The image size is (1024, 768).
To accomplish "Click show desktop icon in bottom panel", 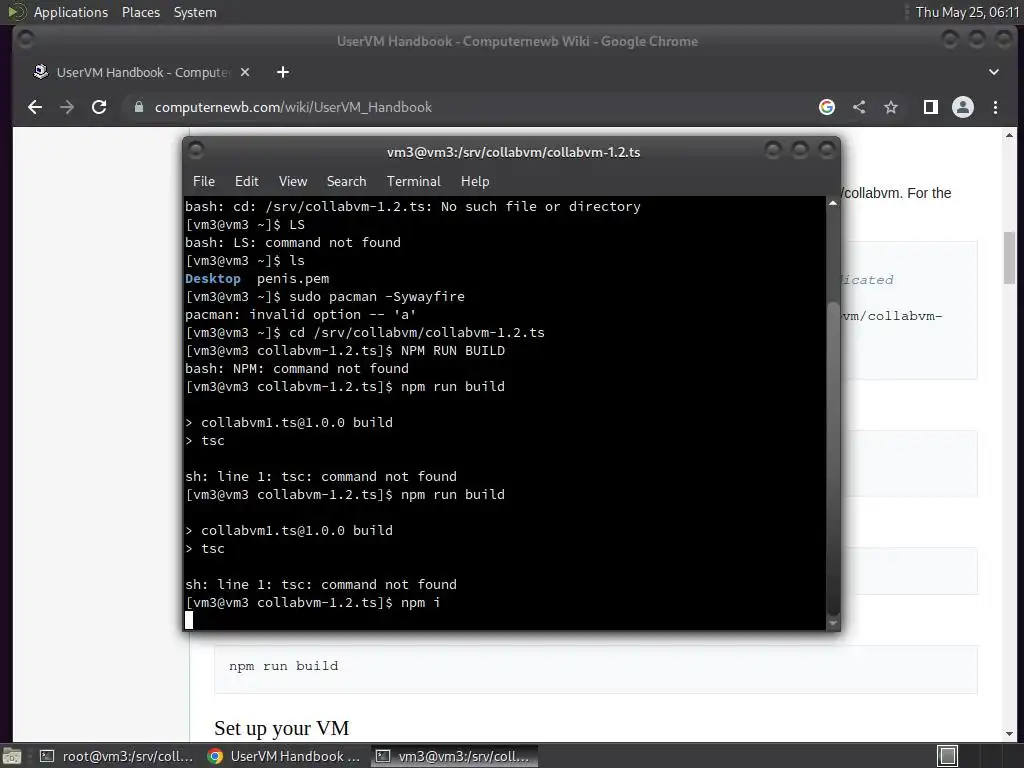I will pyautogui.click(x=11, y=756).
